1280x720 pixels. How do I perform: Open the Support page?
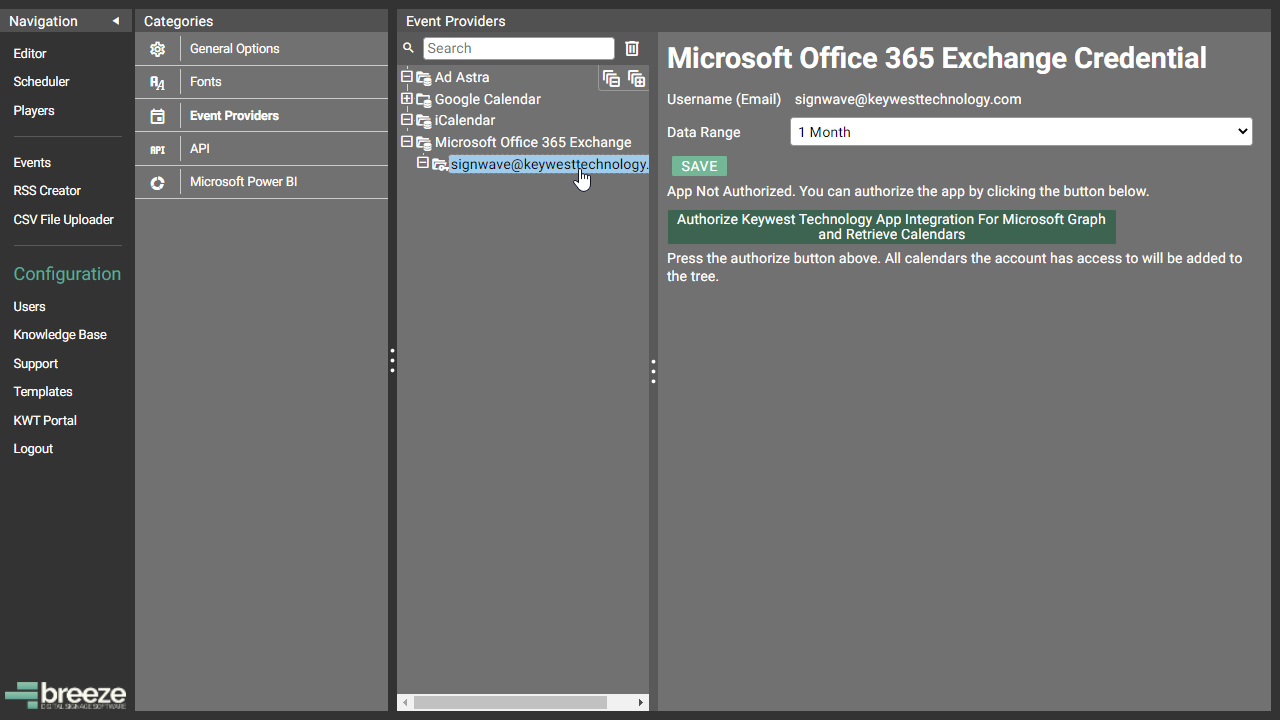(x=36, y=364)
